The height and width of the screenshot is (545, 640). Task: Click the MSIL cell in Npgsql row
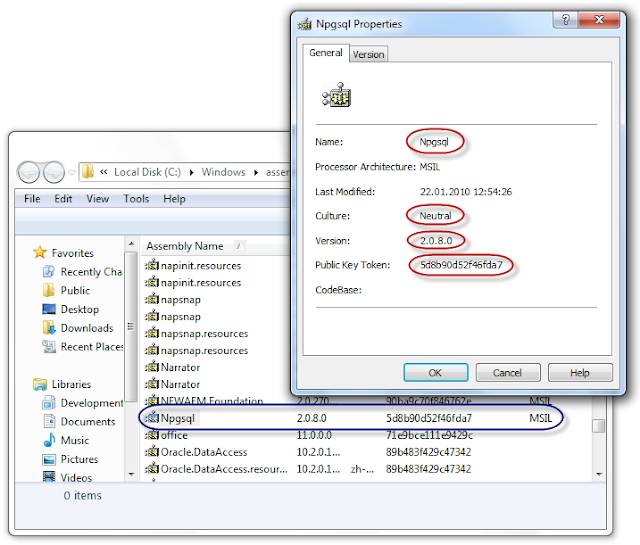tap(541, 418)
